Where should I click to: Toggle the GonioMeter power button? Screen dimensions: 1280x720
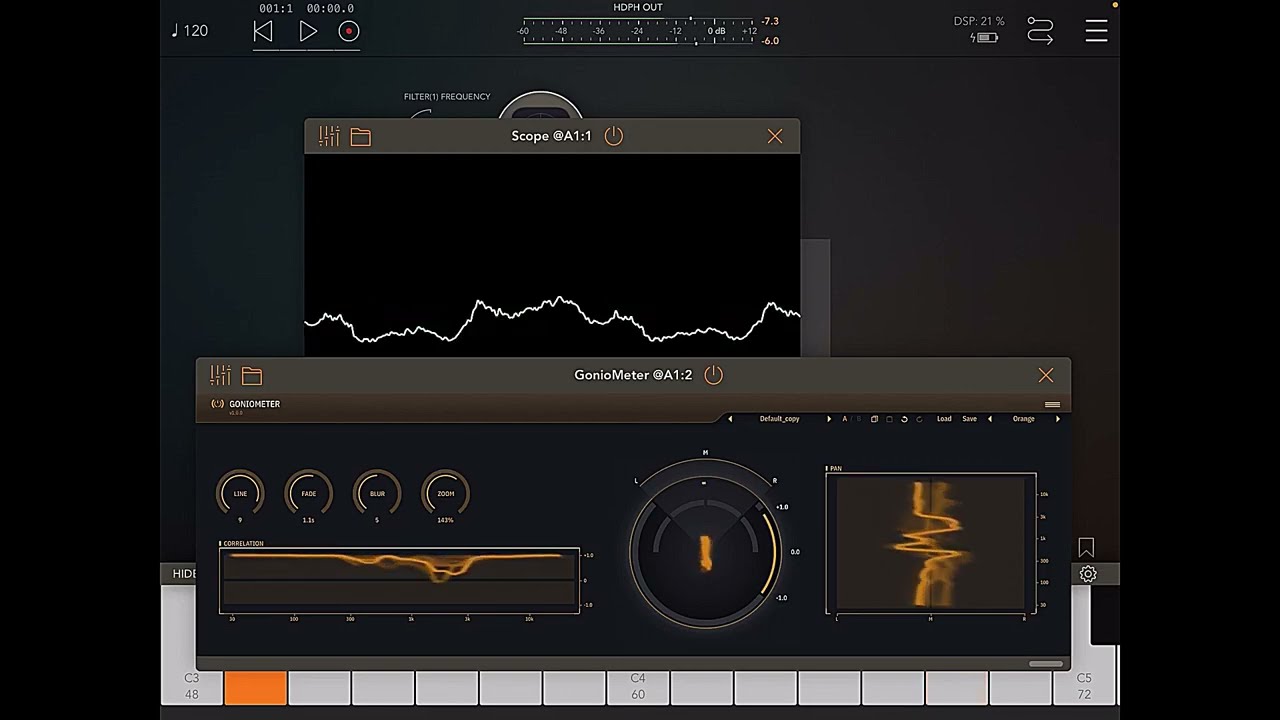point(714,375)
